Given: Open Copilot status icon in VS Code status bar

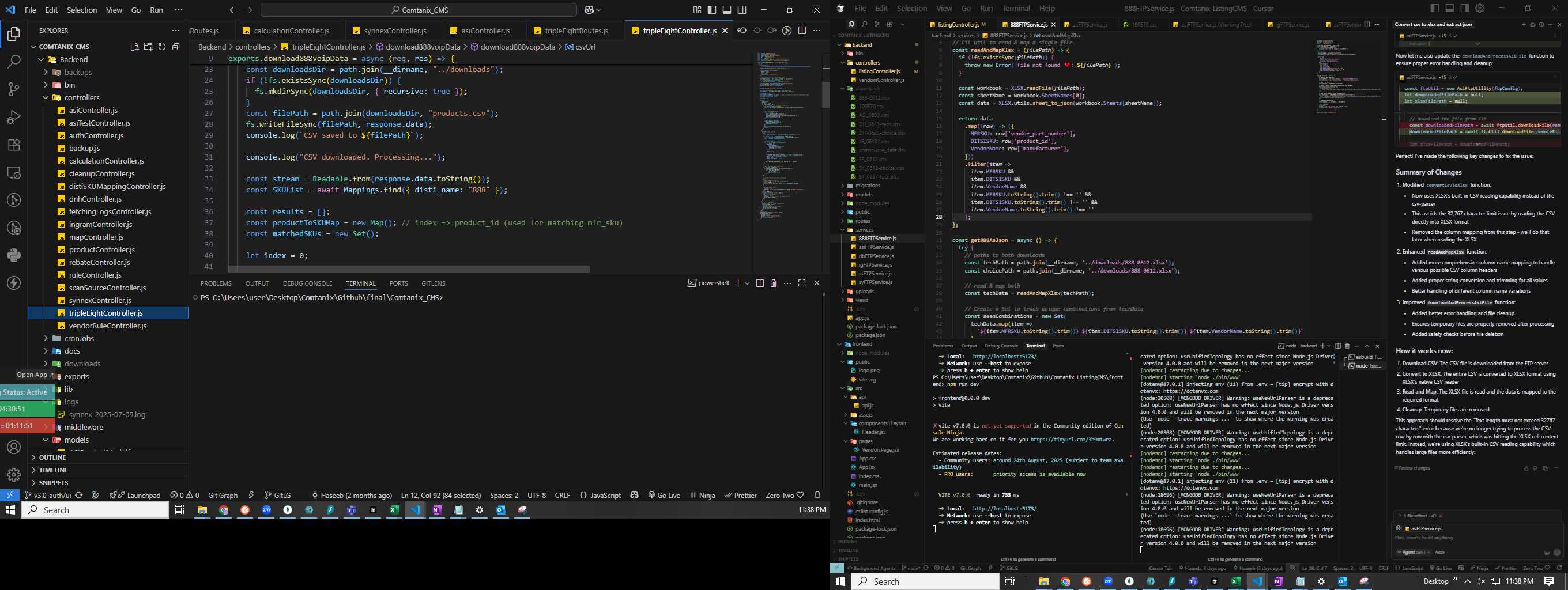Looking at the screenshot, I should 634,495.
